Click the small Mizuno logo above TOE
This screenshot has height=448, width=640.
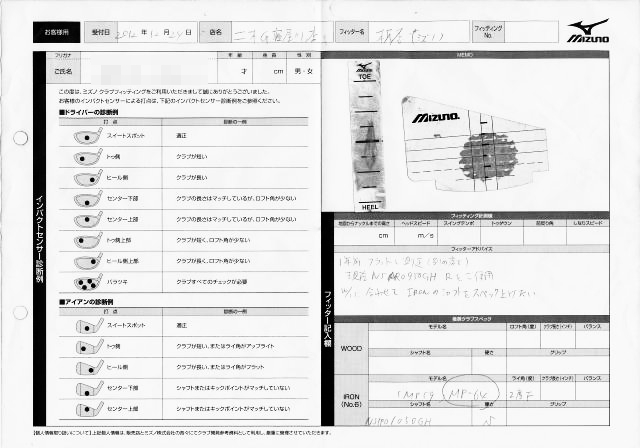pyautogui.click(x=364, y=68)
